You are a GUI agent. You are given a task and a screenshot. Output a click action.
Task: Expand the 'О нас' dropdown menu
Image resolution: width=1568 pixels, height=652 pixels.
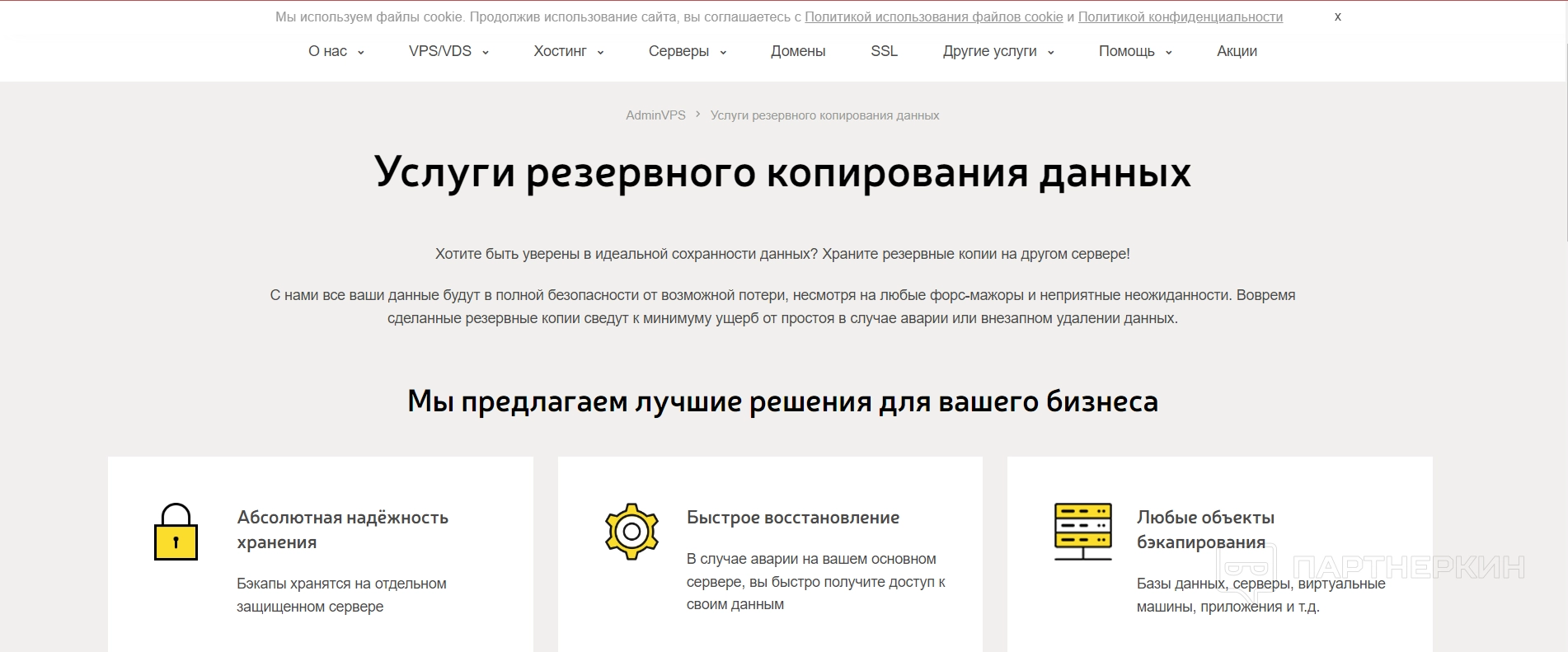[336, 51]
